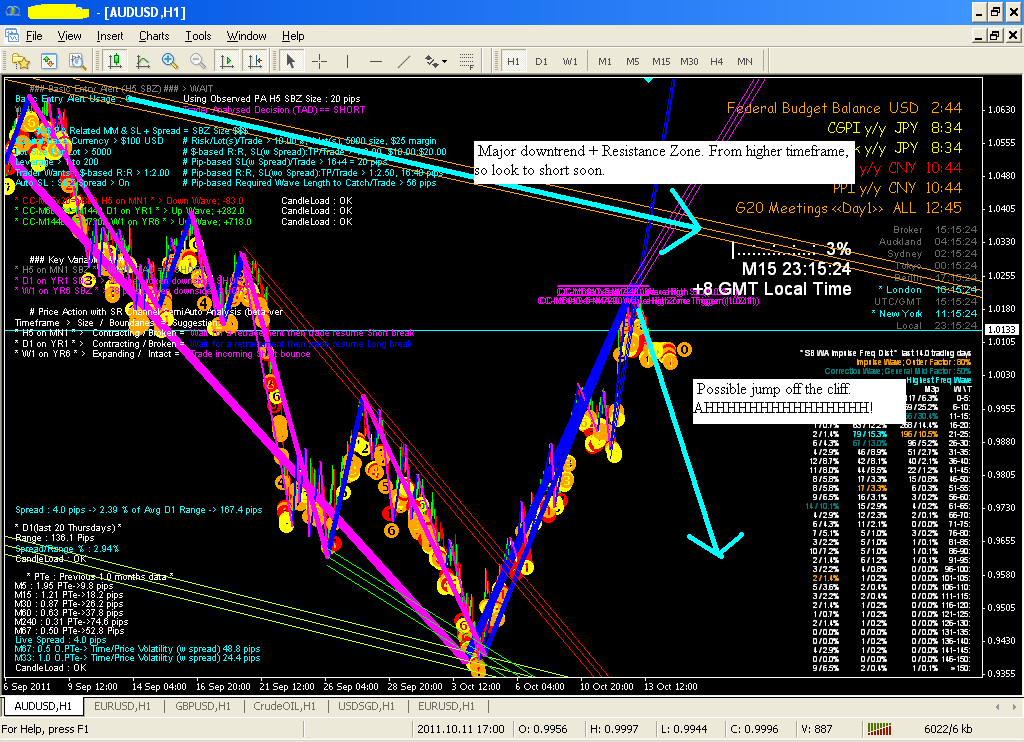Click the 0.9355 price scale label
The width and height of the screenshot is (1024, 742).
click(1002, 673)
